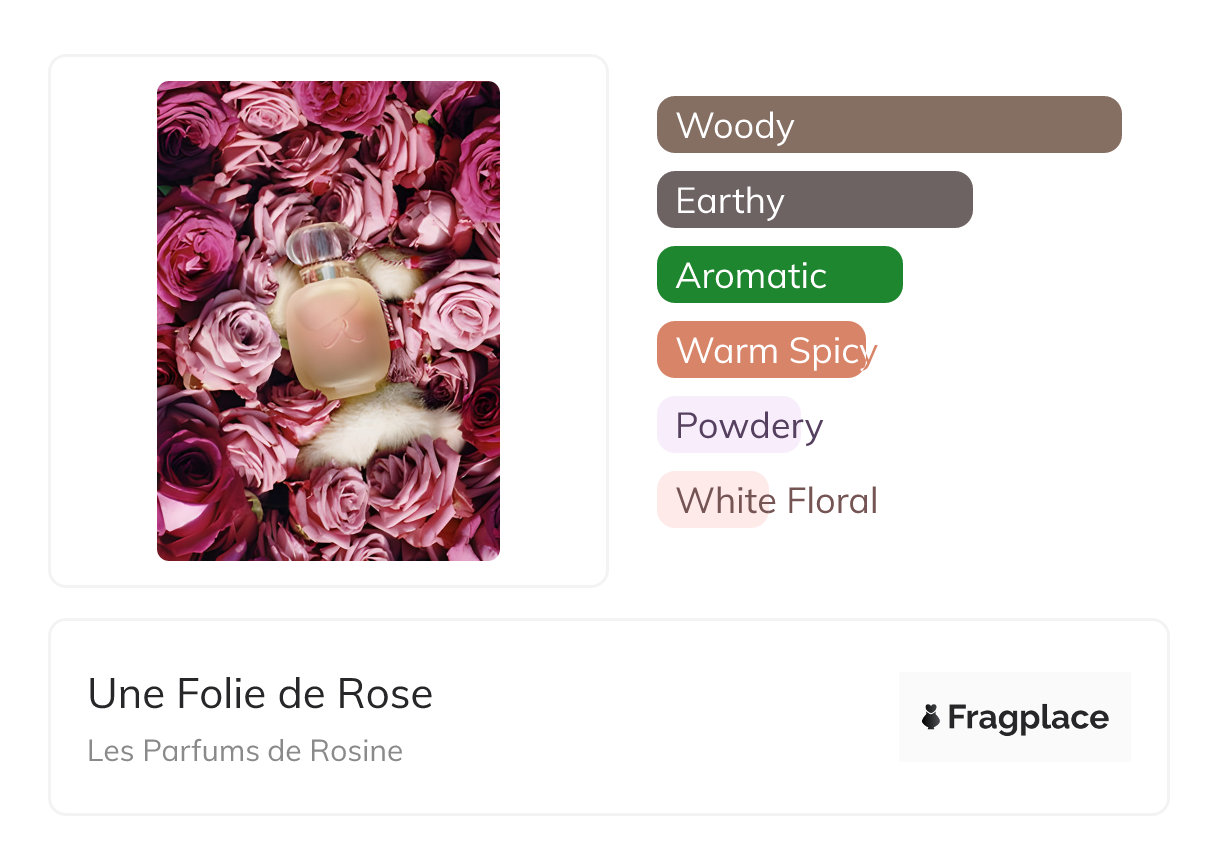Viewport: 1218px width, 864px height.
Task: Visit the Les Parfums de Rosine brand link
Action: [x=245, y=751]
